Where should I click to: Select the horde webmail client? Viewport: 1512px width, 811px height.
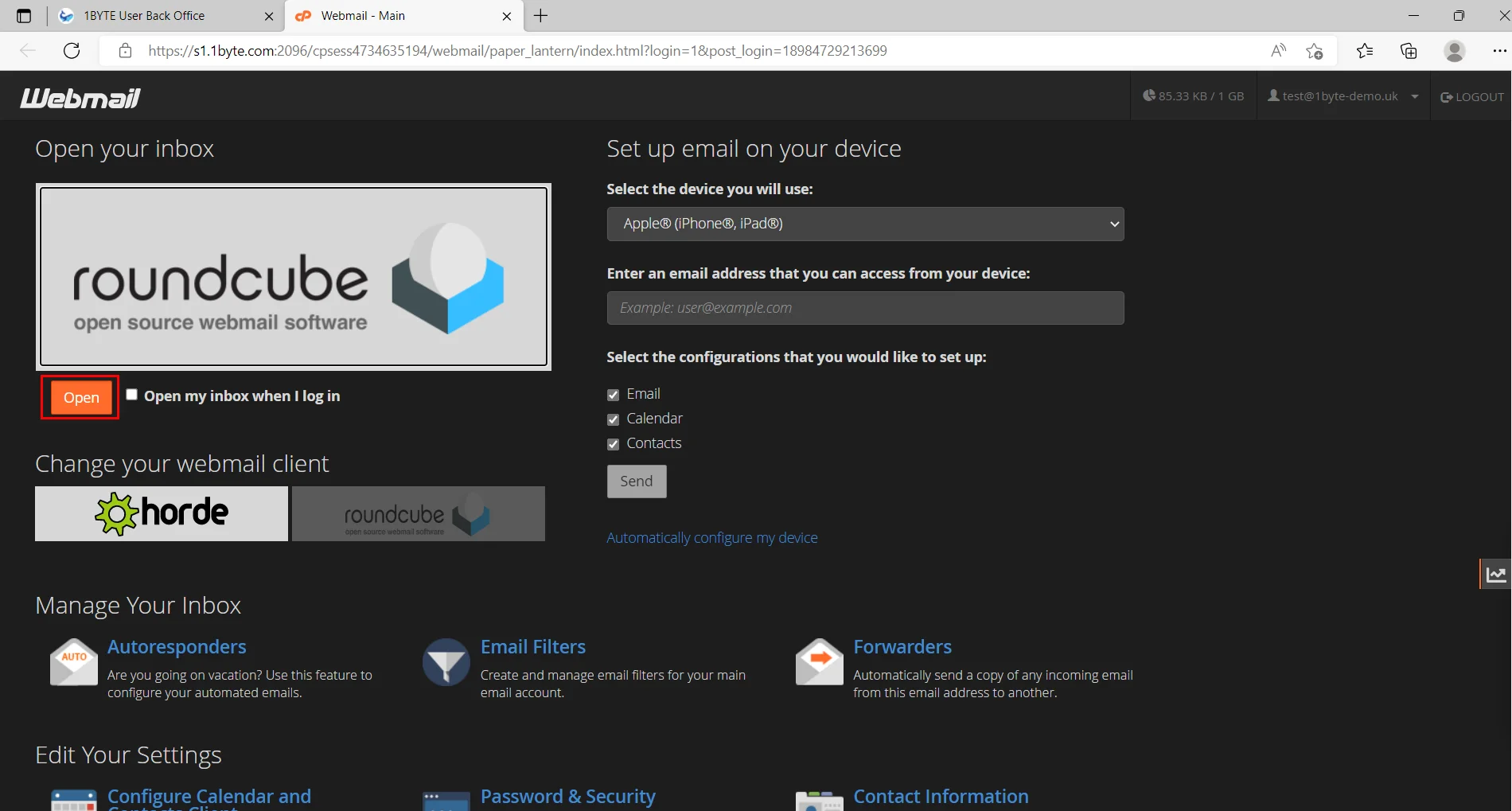pyautogui.click(x=162, y=513)
